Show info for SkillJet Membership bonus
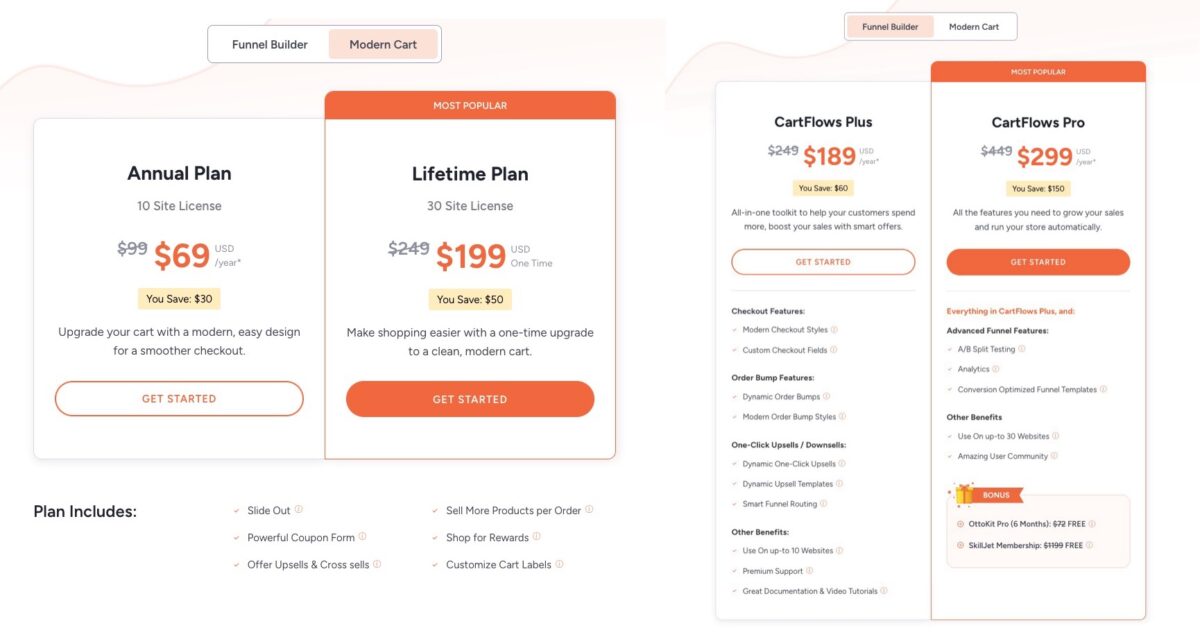 (1091, 545)
